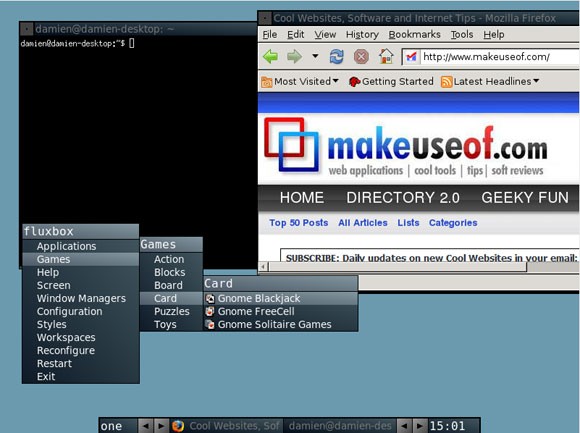580x433 pixels.
Task: Open the Firefox Help menu
Action: [x=493, y=34]
